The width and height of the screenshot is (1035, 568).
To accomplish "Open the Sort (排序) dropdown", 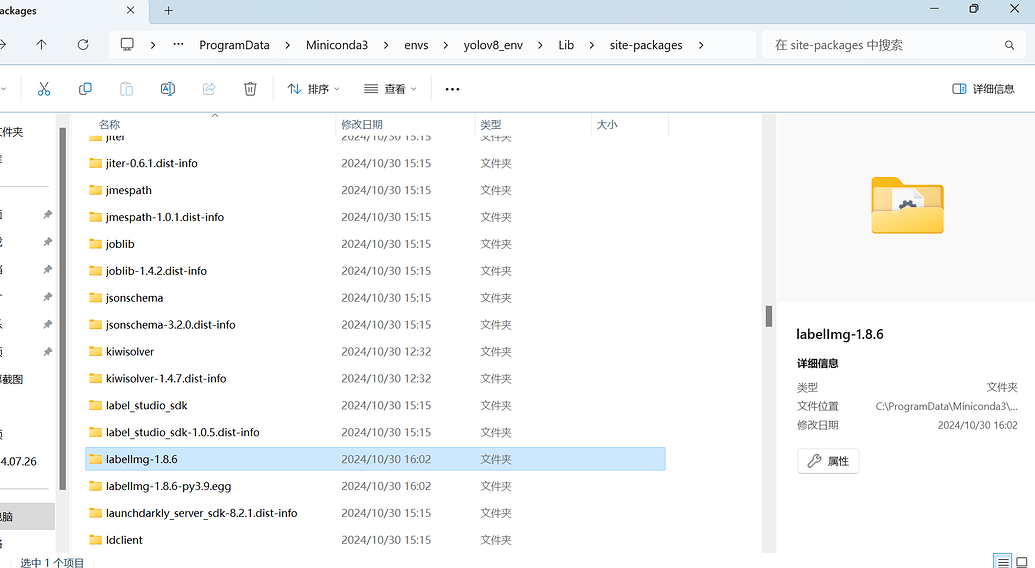I will pos(314,89).
